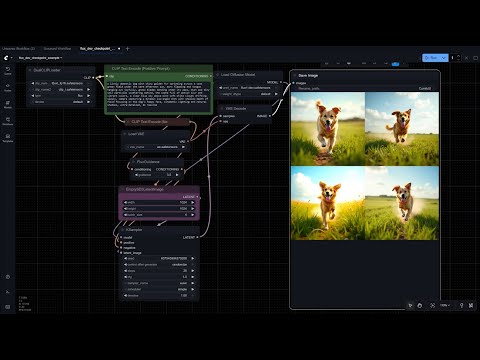Click the fit view icon
The width and height of the screenshot is (480, 360).
[x=432, y=305]
